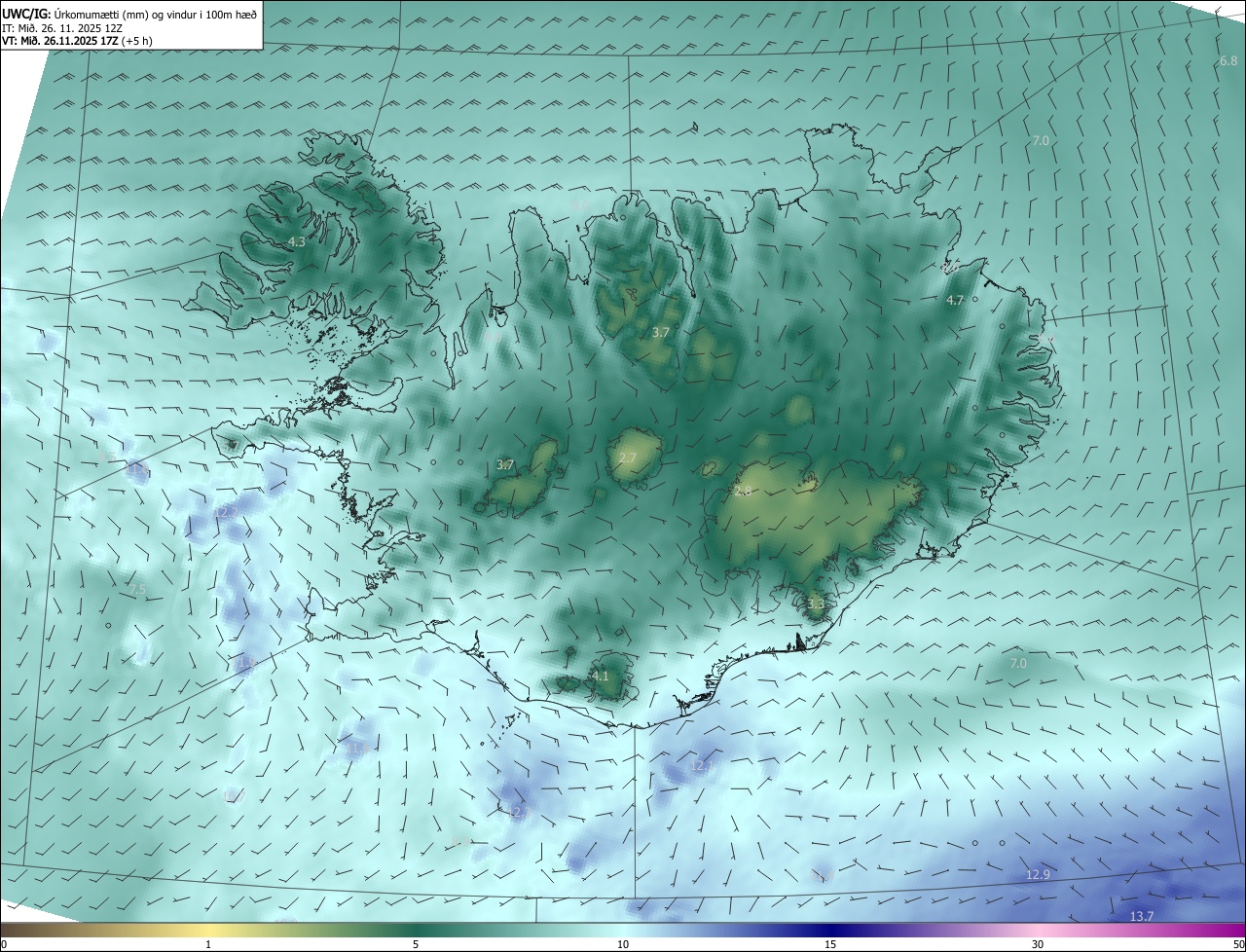Click the 1 tick on the color scale
The height and width of the screenshot is (952, 1246).
[208, 944]
